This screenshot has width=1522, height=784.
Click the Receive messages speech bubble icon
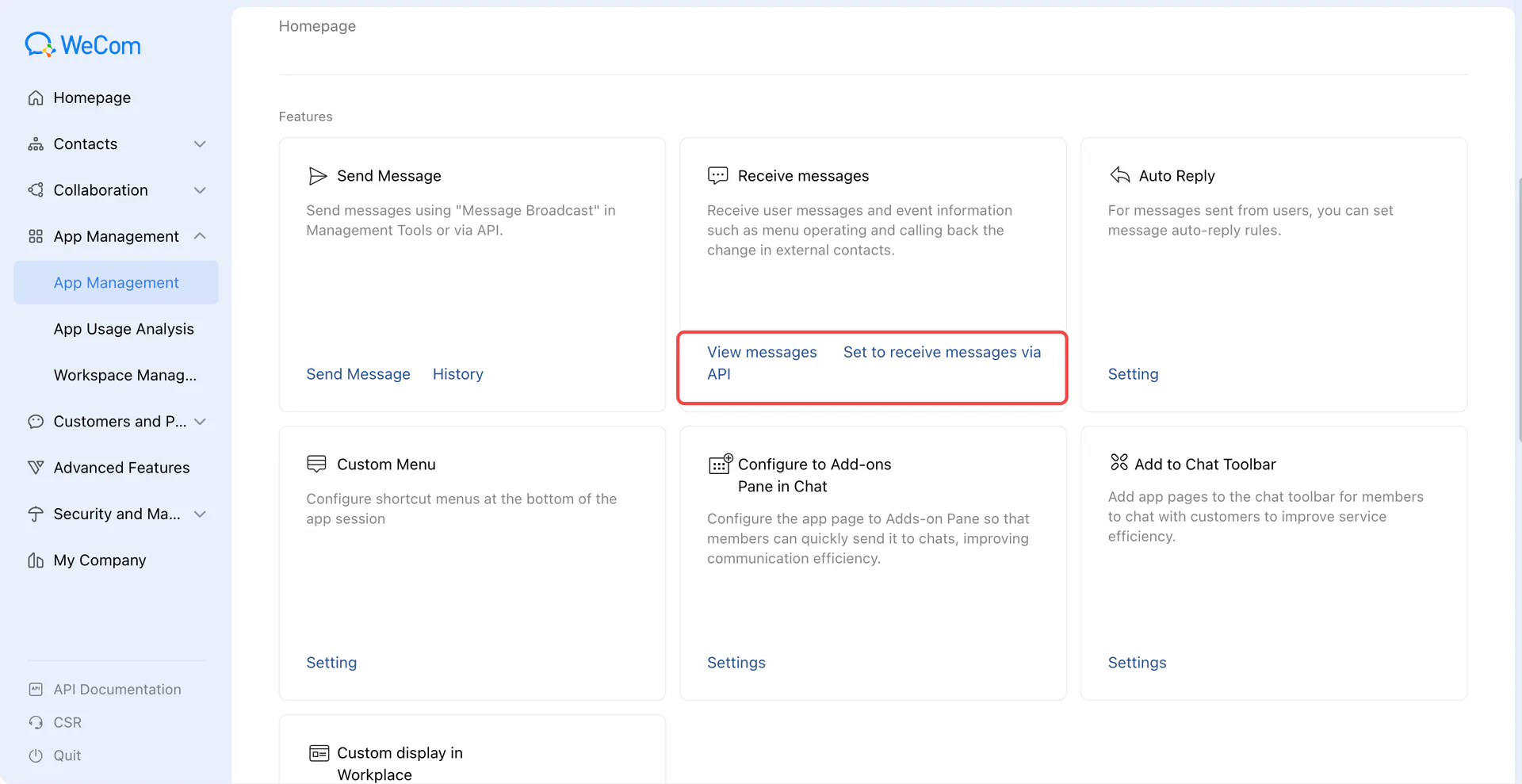[x=718, y=176]
